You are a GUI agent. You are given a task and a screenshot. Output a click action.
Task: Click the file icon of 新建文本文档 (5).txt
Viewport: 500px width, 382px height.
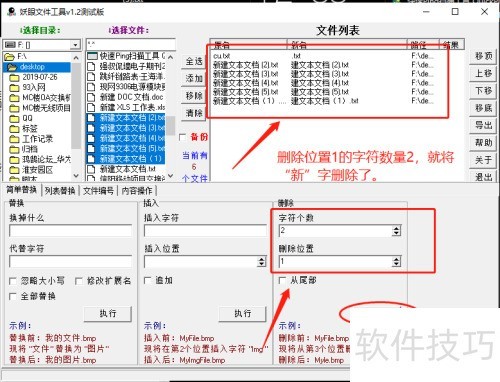(91, 148)
